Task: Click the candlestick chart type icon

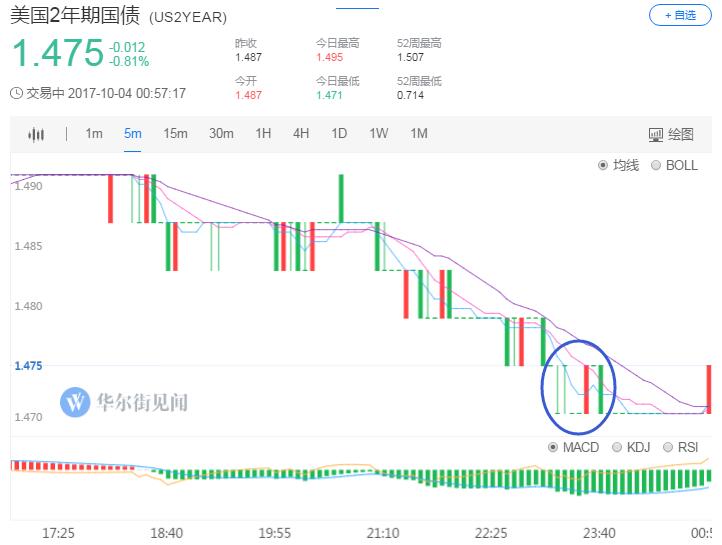Action: pos(37,134)
